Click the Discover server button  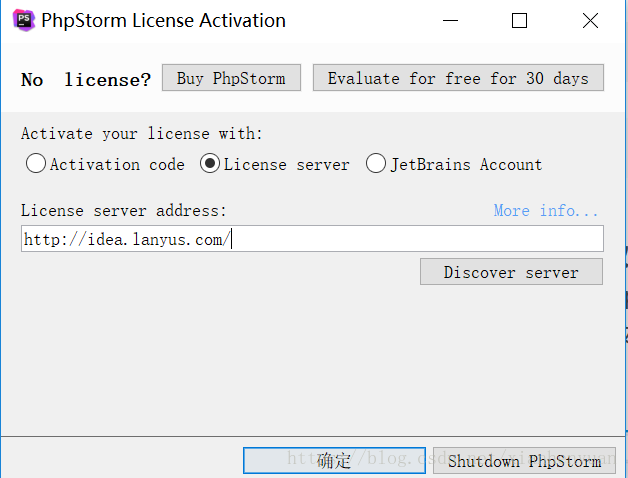pos(511,272)
